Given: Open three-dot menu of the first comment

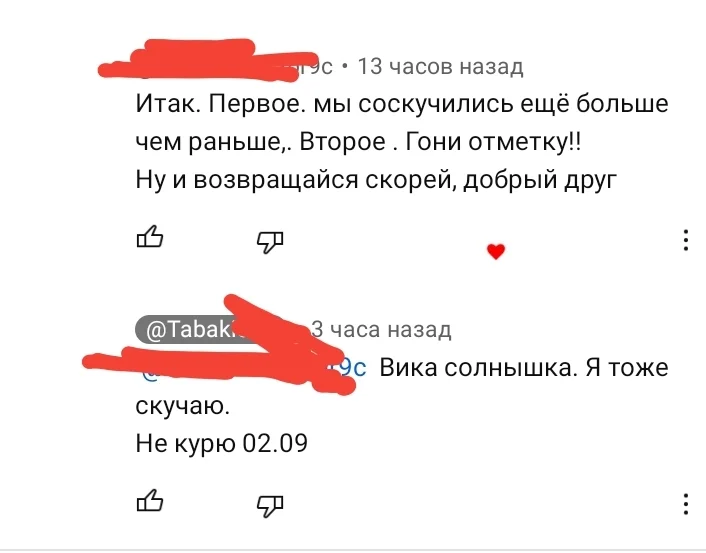Looking at the screenshot, I should [x=685, y=240].
